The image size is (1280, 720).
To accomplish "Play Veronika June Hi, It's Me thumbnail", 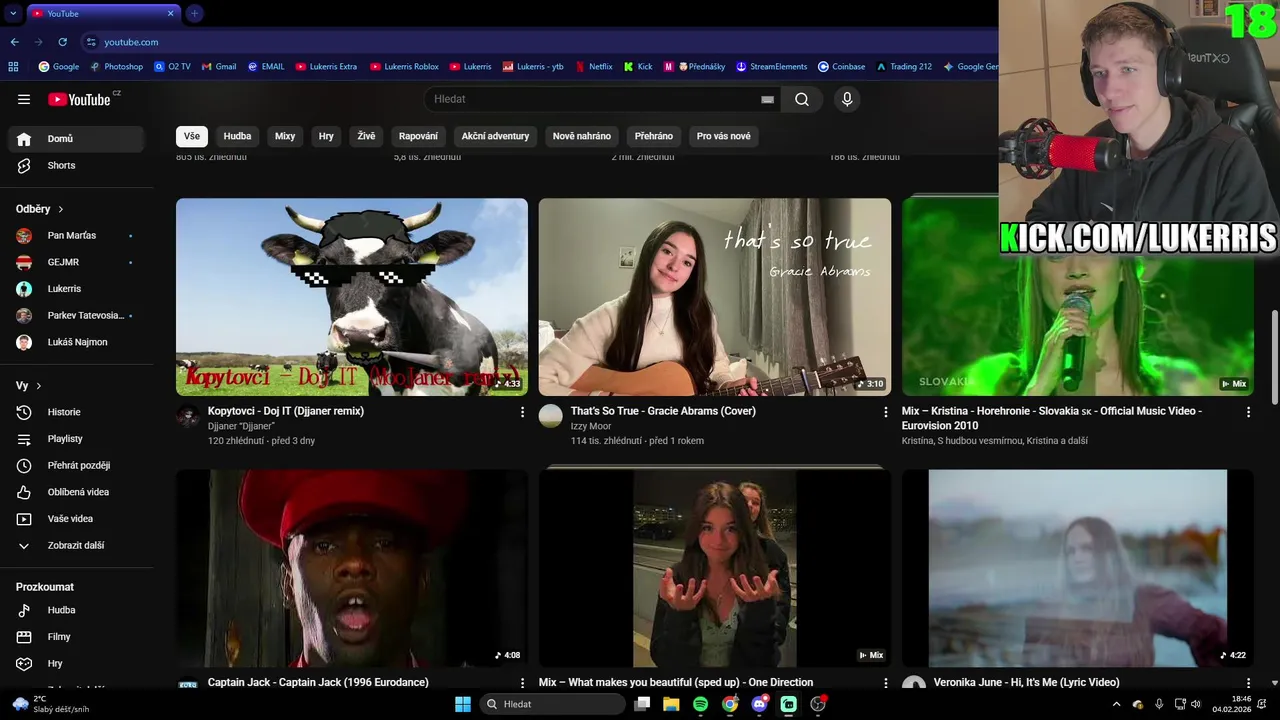I will (1078, 568).
